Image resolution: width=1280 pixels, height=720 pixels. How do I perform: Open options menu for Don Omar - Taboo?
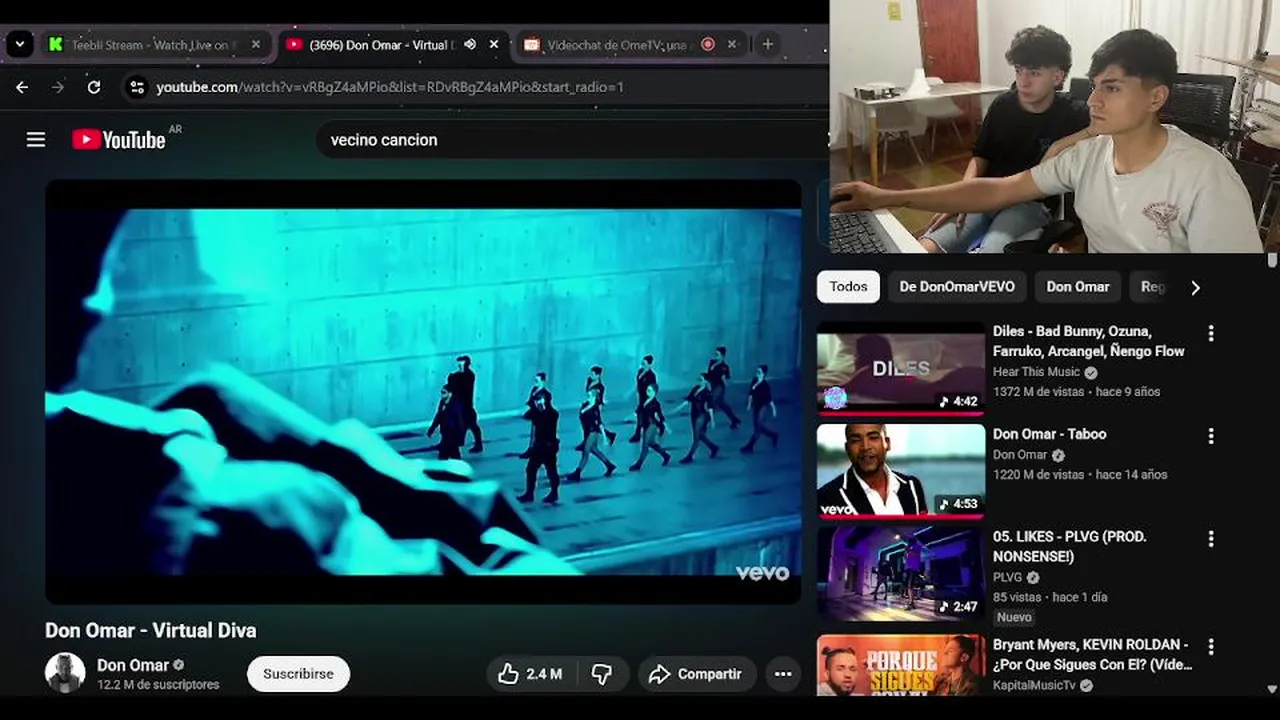click(1211, 436)
